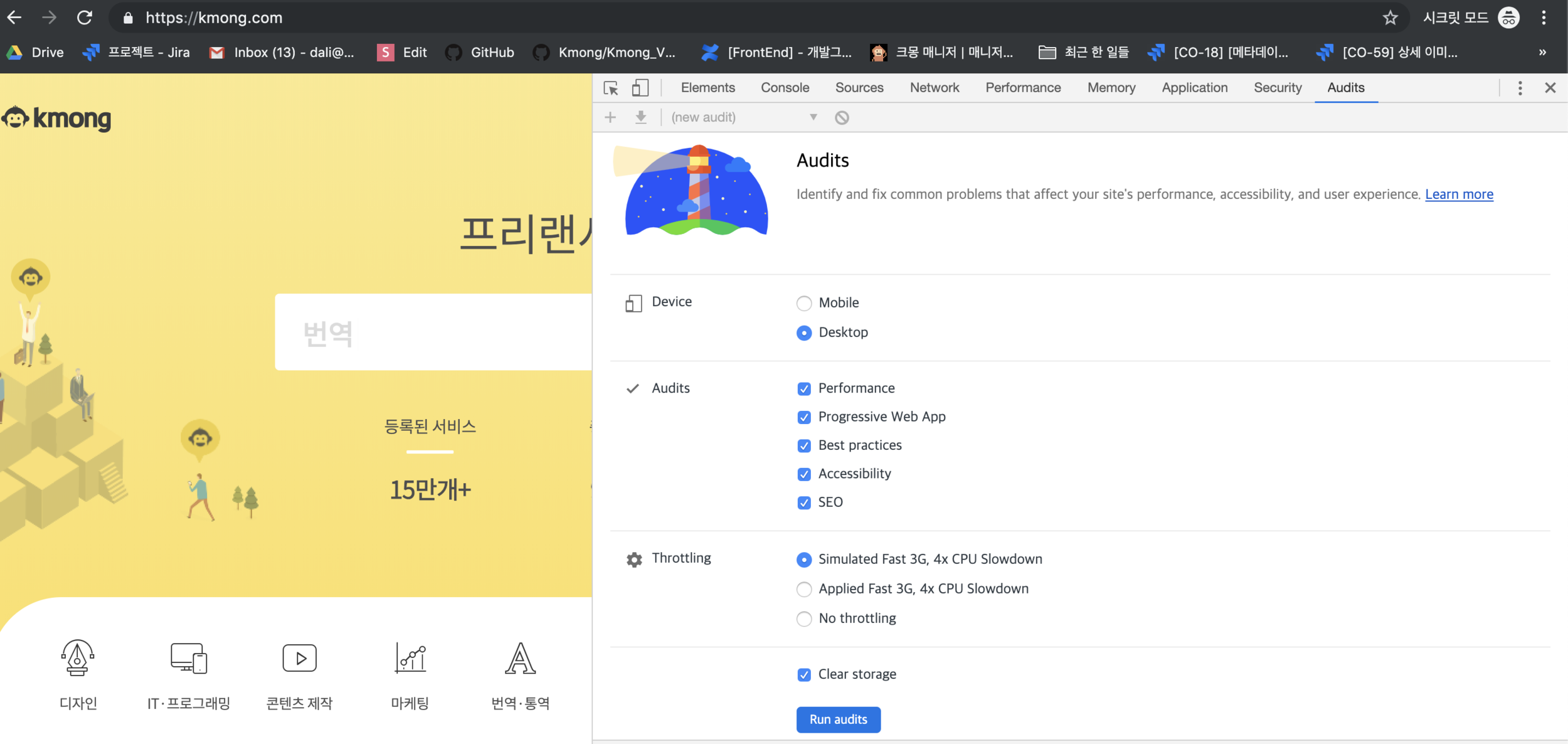This screenshot has width=1568, height=744.
Task: Reload the page using the refresh icon
Action: (x=85, y=18)
